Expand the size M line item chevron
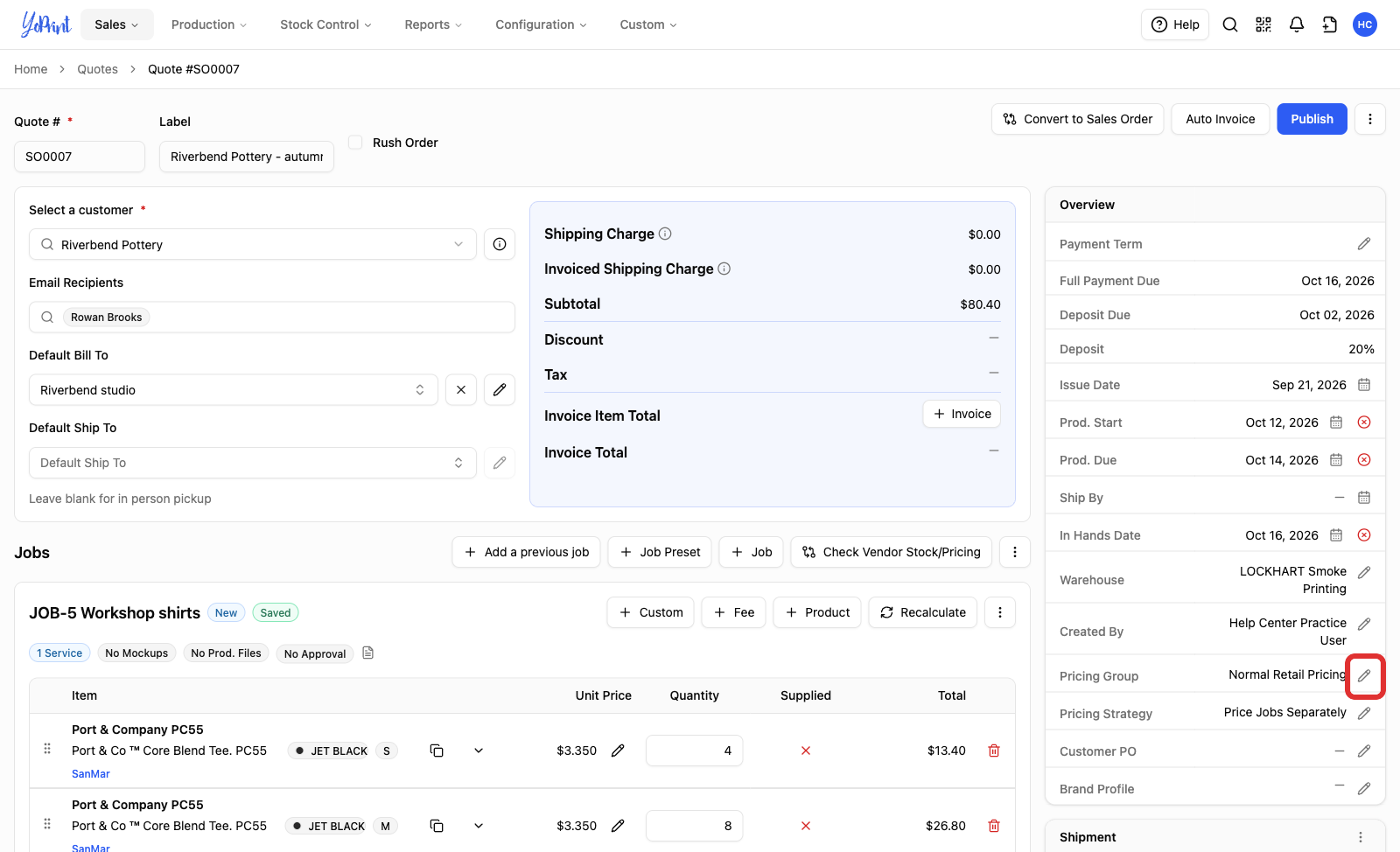The image size is (1400, 852). click(479, 826)
